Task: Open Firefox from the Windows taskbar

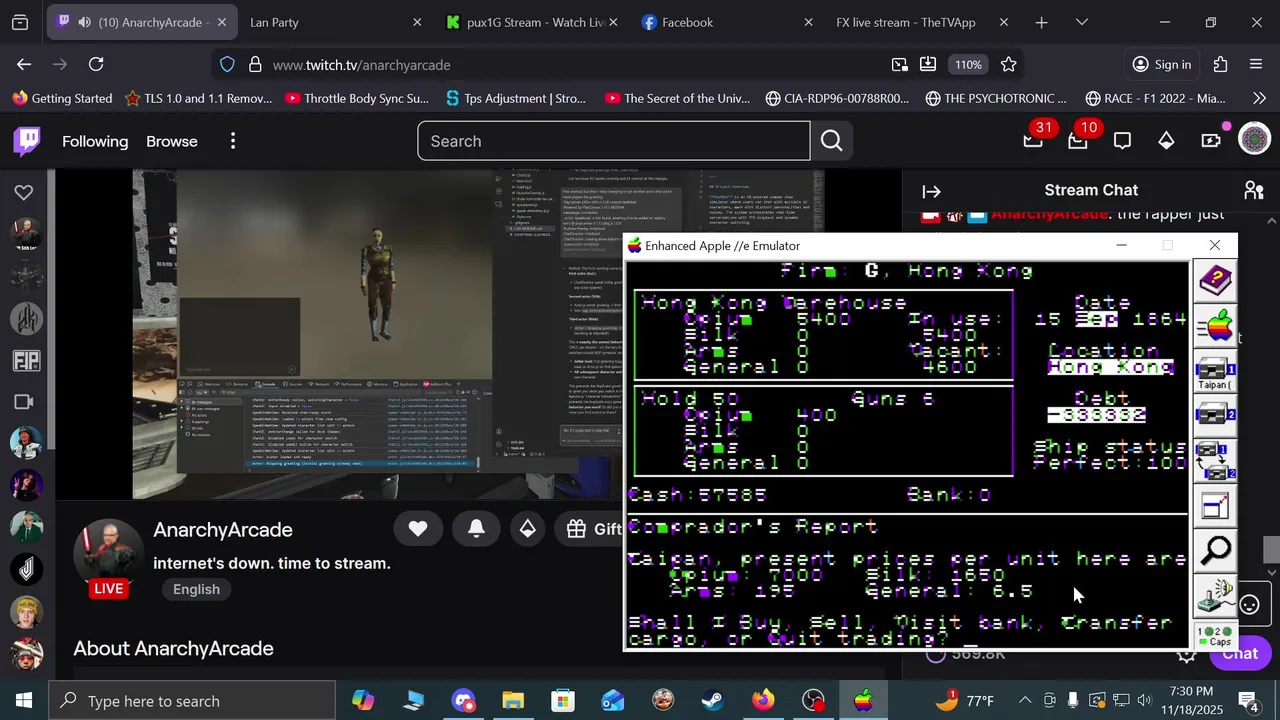Action: [x=763, y=701]
